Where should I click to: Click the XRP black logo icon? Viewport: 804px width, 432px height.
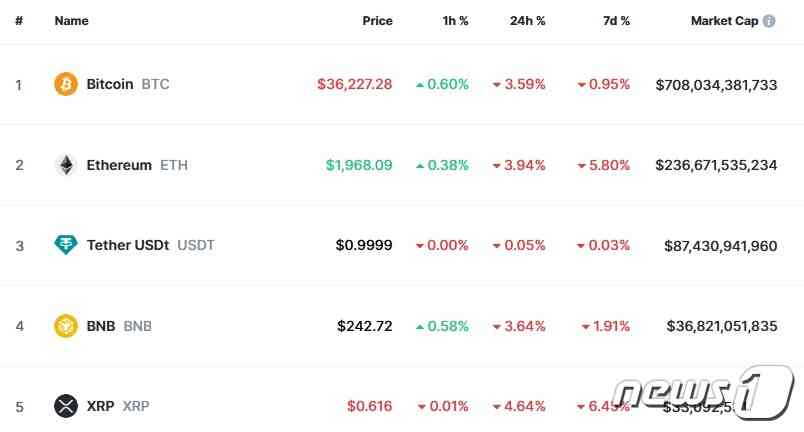(66, 406)
